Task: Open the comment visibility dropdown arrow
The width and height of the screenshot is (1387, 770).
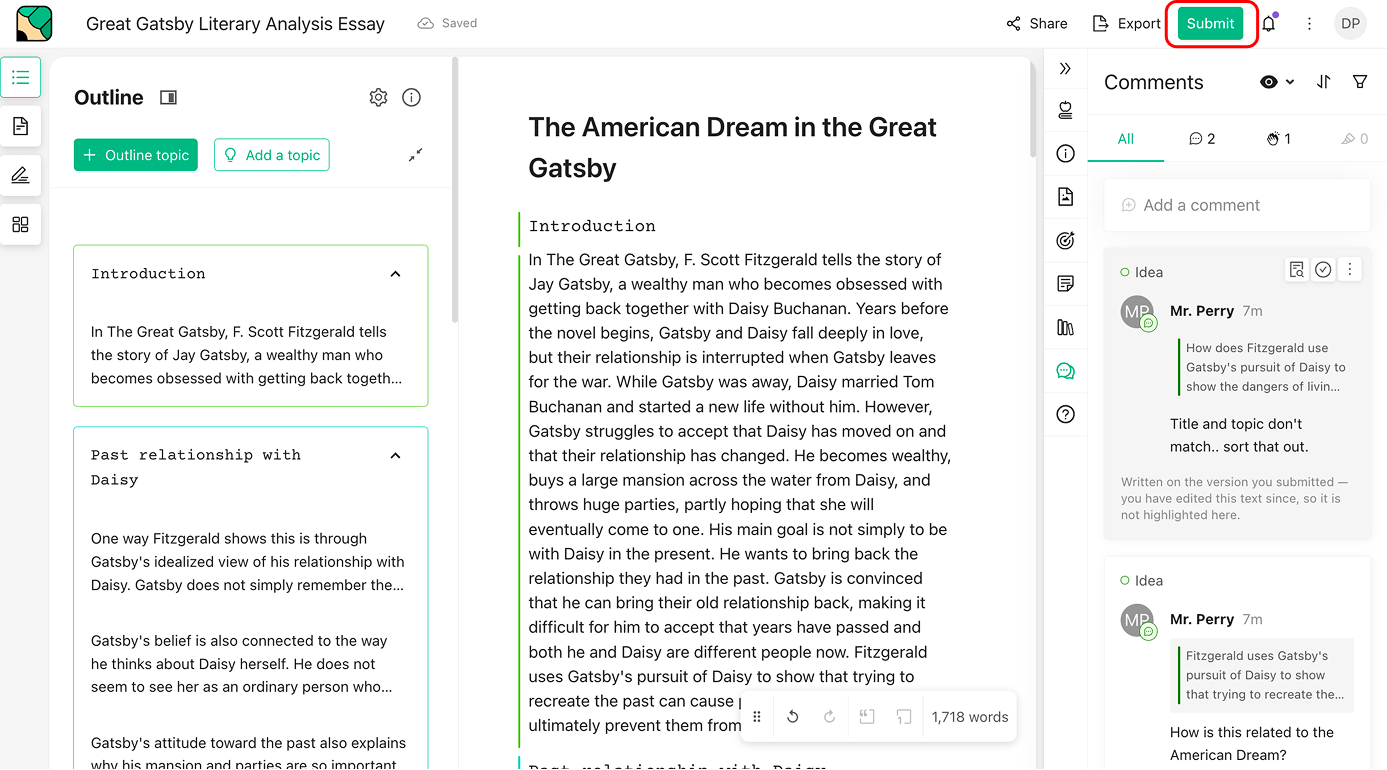Action: (x=1290, y=82)
